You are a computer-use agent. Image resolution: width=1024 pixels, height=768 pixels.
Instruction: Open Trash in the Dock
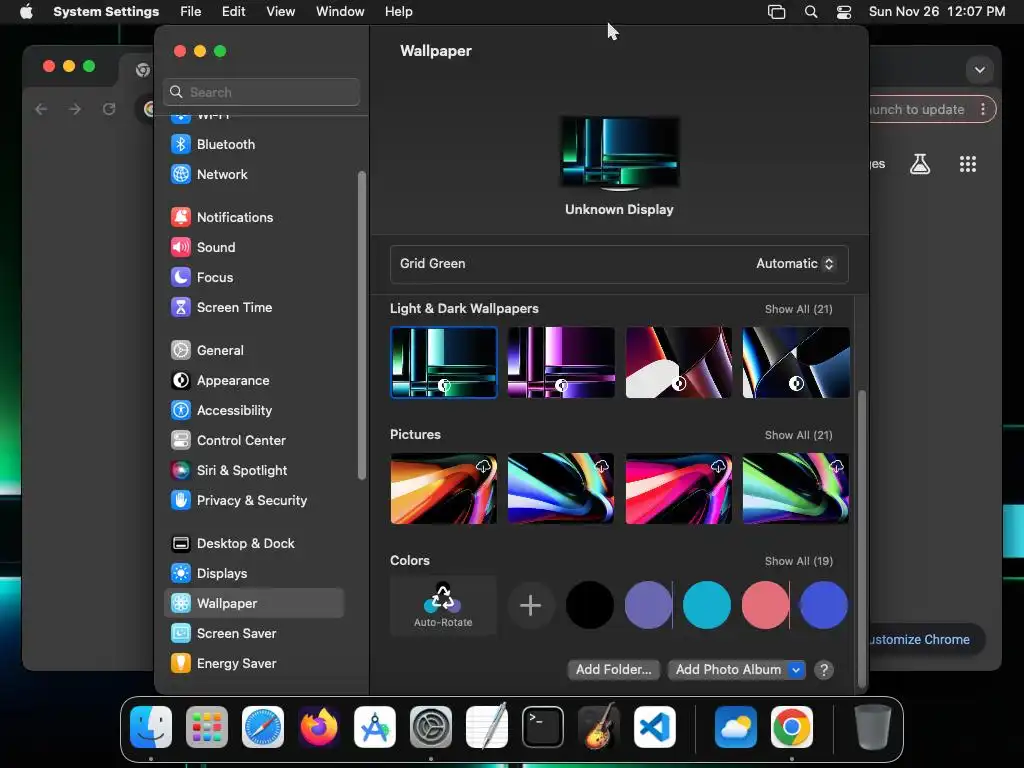point(872,727)
